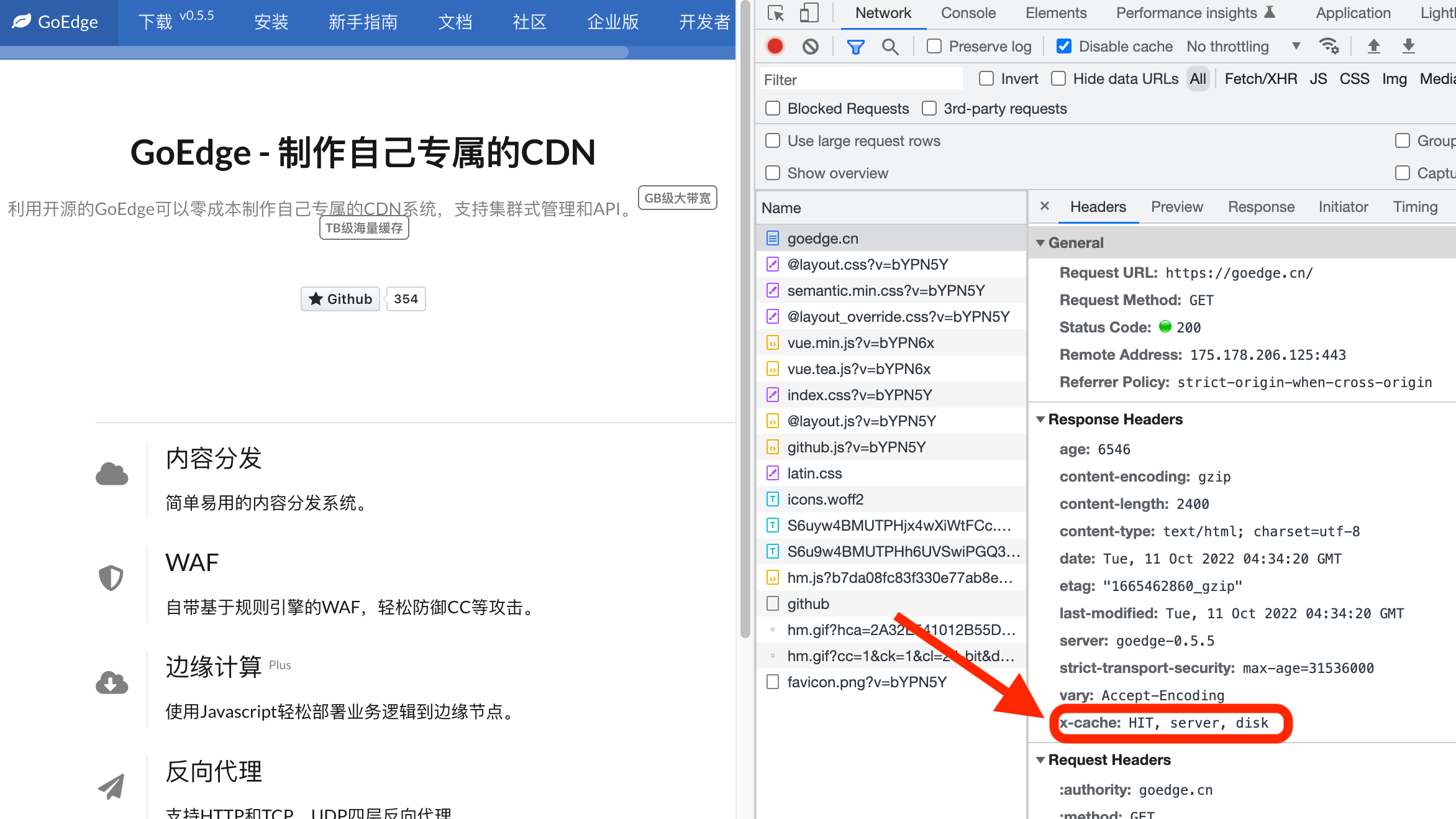Select the goedge.cn document request

[891, 238]
